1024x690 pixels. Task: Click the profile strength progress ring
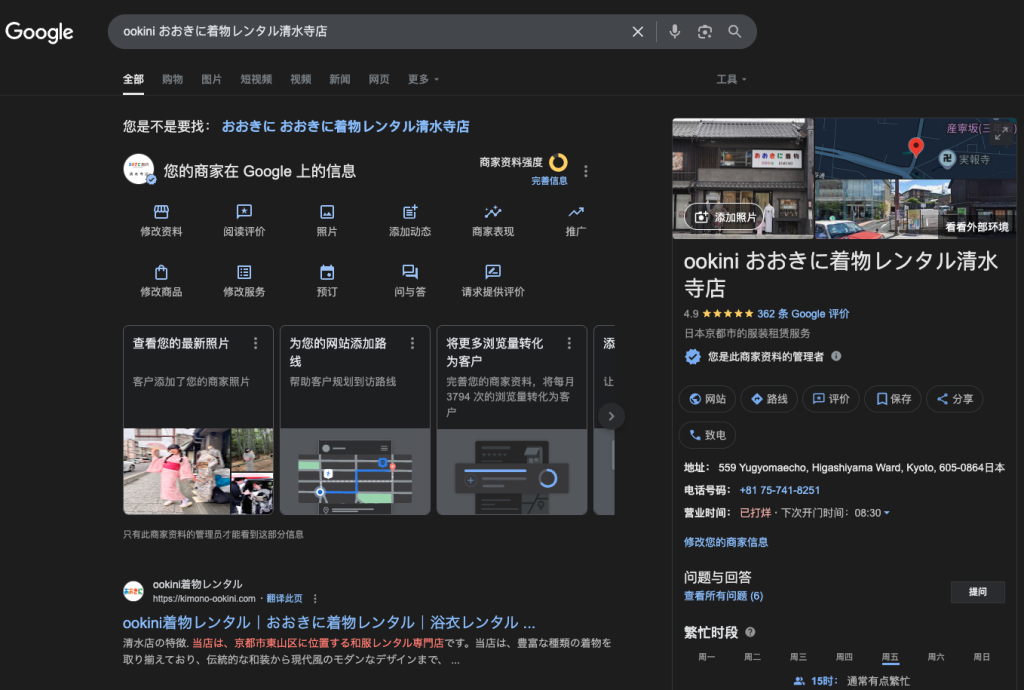click(x=558, y=162)
